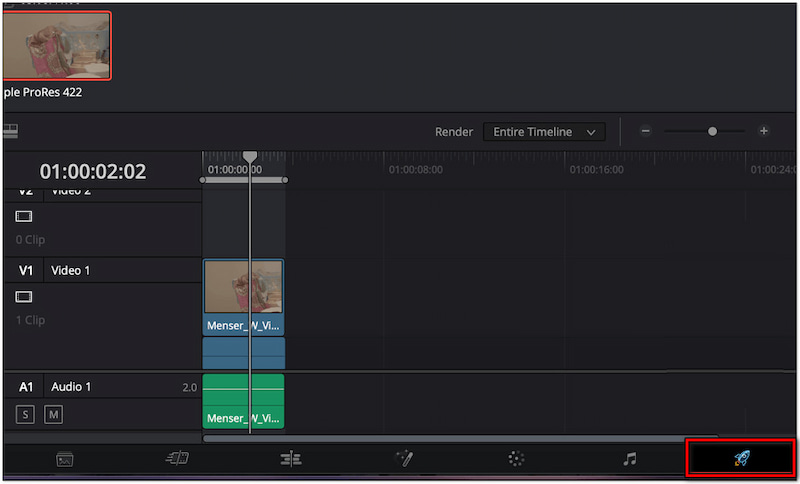Switch to the Fairlight audio page

(x=629, y=459)
